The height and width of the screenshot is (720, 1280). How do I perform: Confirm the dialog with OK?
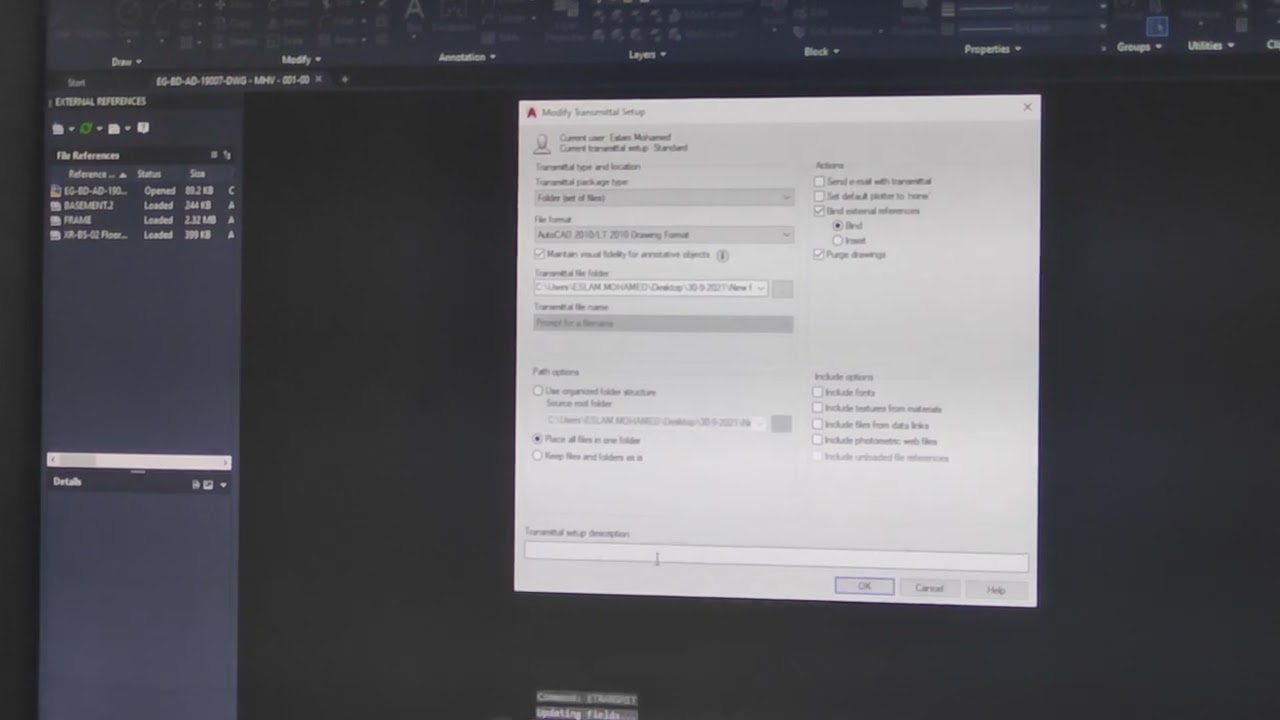point(864,587)
